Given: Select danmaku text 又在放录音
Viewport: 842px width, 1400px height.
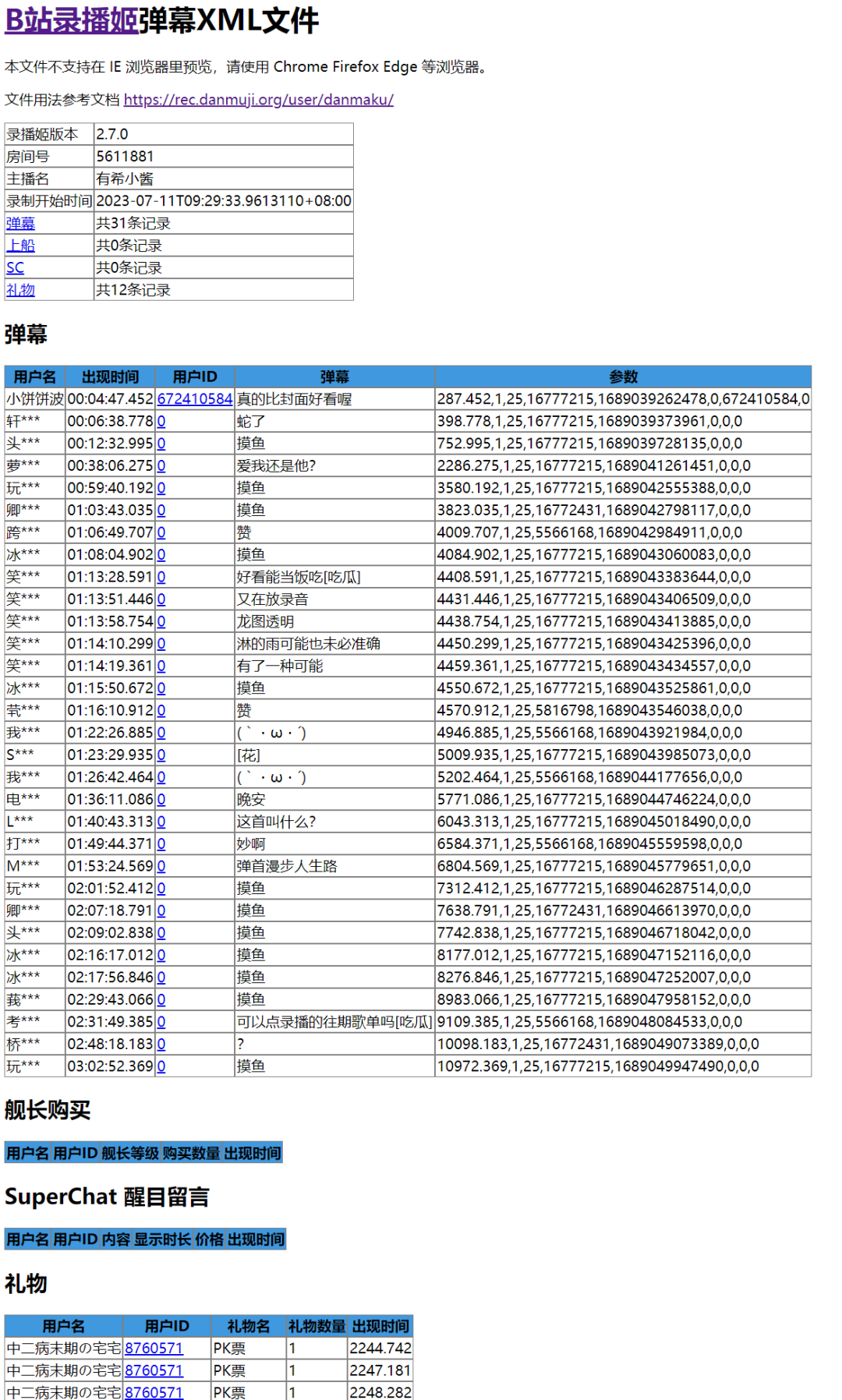Looking at the screenshot, I should (273, 599).
